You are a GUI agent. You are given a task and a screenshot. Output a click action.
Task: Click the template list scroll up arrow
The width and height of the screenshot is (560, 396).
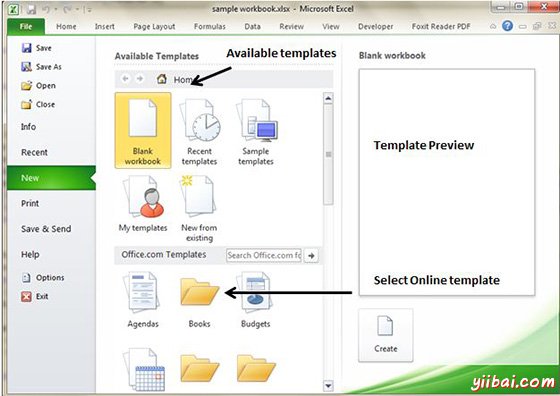[x=328, y=98]
